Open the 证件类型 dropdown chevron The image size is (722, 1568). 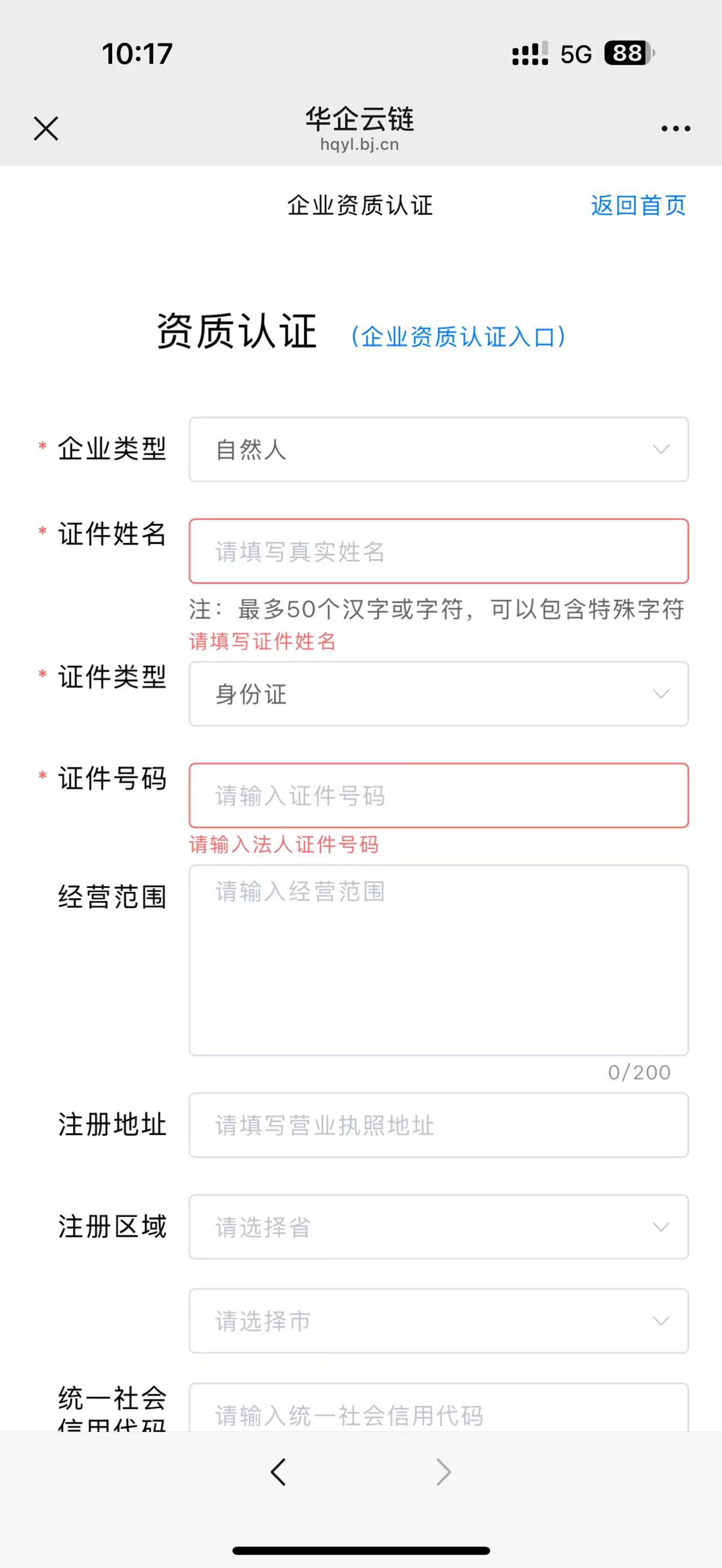(661, 694)
